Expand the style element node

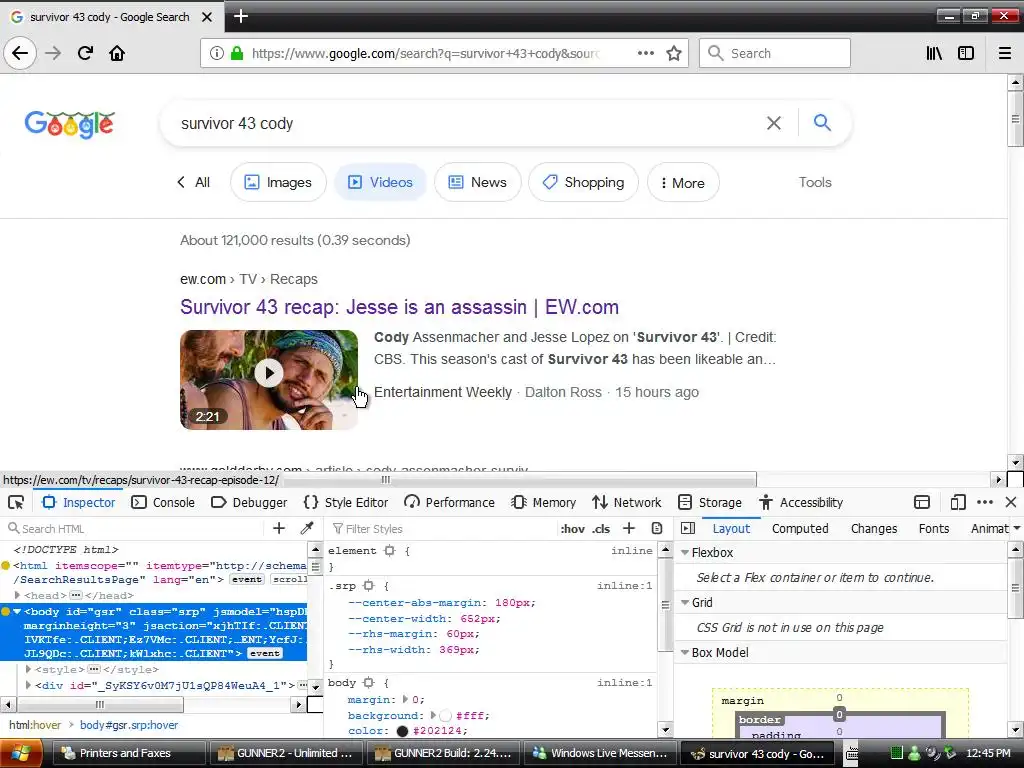pos(28,669)
